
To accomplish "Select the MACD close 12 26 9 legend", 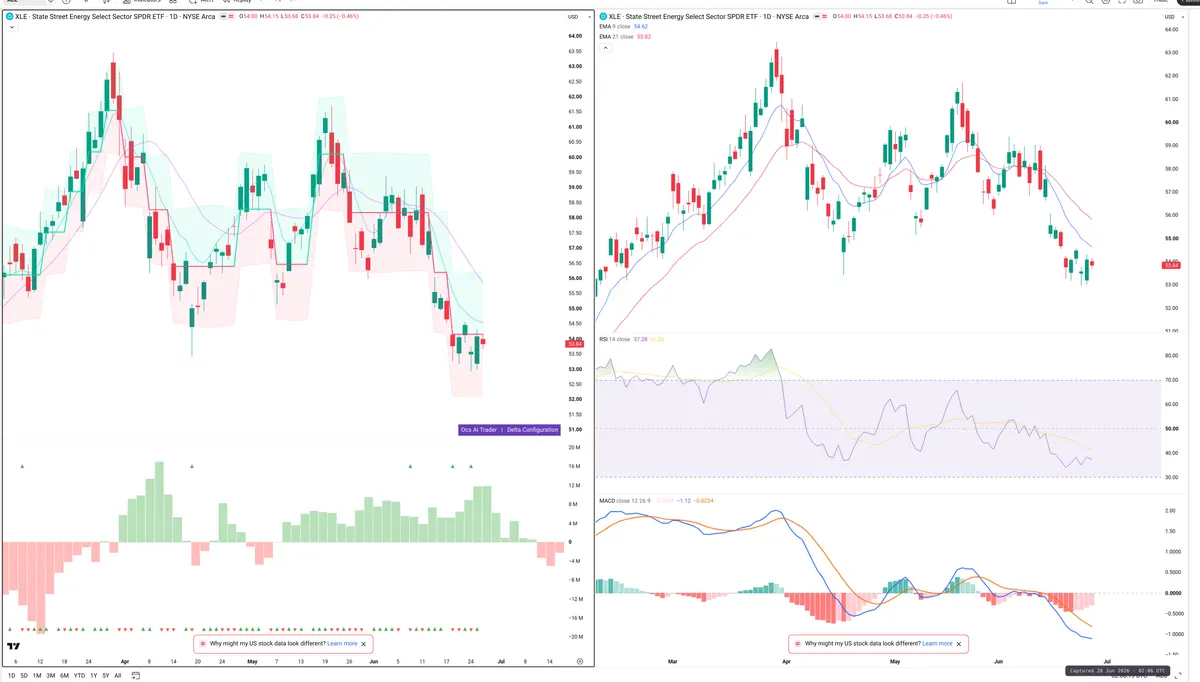I will [x=626, y=499].
